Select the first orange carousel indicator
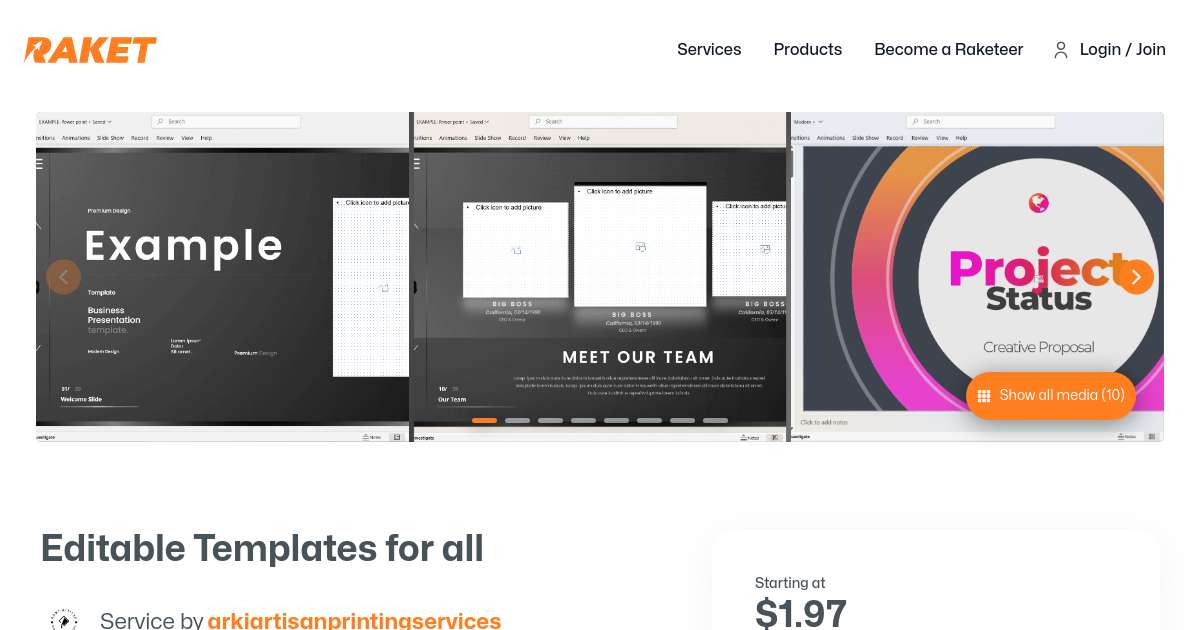Screen dimensions: 1200x630 (484, 421)
